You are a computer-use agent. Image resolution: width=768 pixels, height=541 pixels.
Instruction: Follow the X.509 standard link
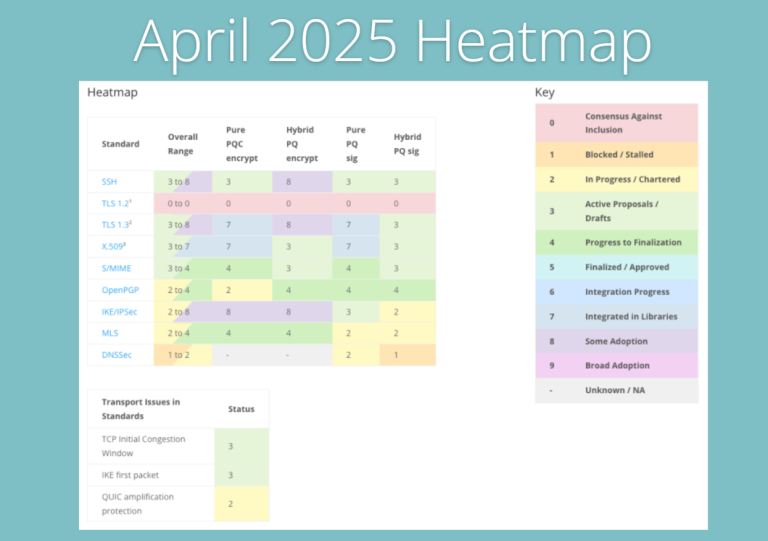tap(116, 246)
